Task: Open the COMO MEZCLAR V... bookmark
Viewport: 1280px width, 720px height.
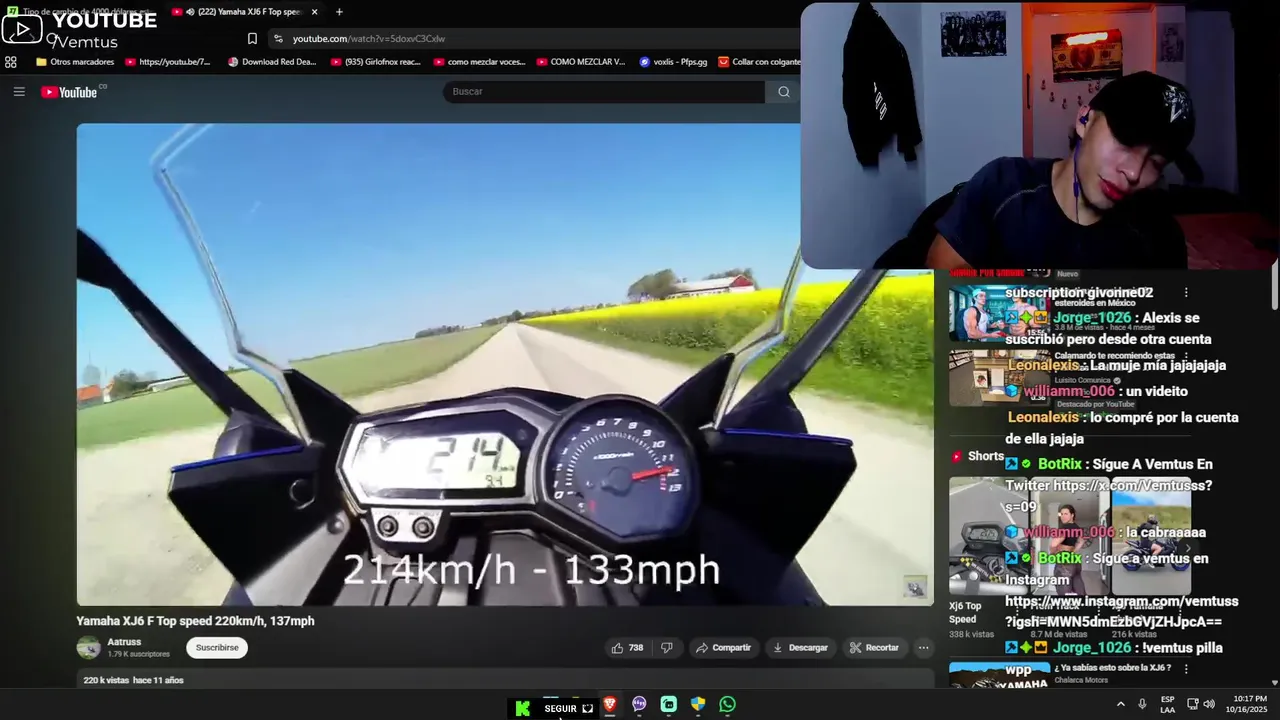Action: [x=581, y=62]
